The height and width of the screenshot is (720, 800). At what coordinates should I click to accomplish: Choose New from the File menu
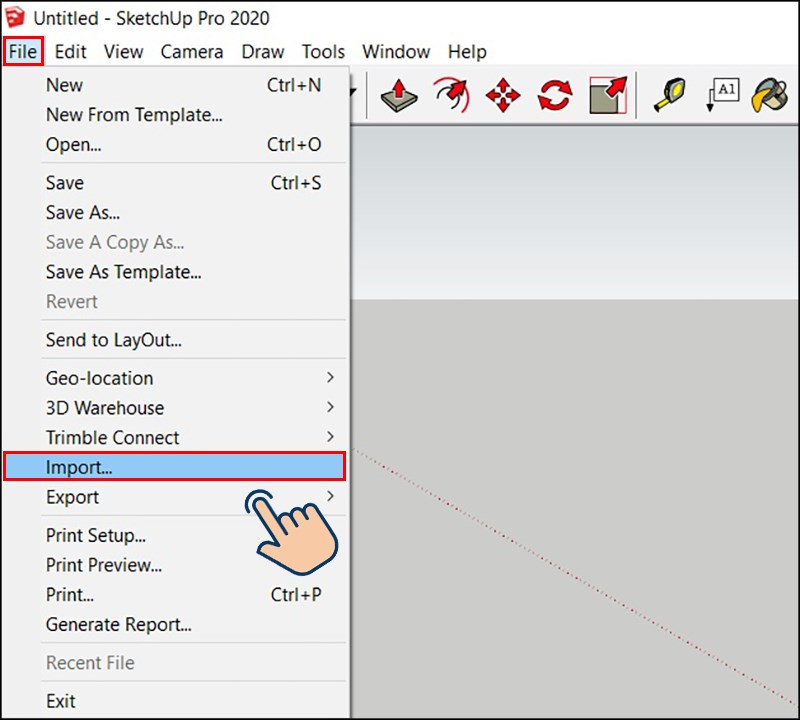175,85
